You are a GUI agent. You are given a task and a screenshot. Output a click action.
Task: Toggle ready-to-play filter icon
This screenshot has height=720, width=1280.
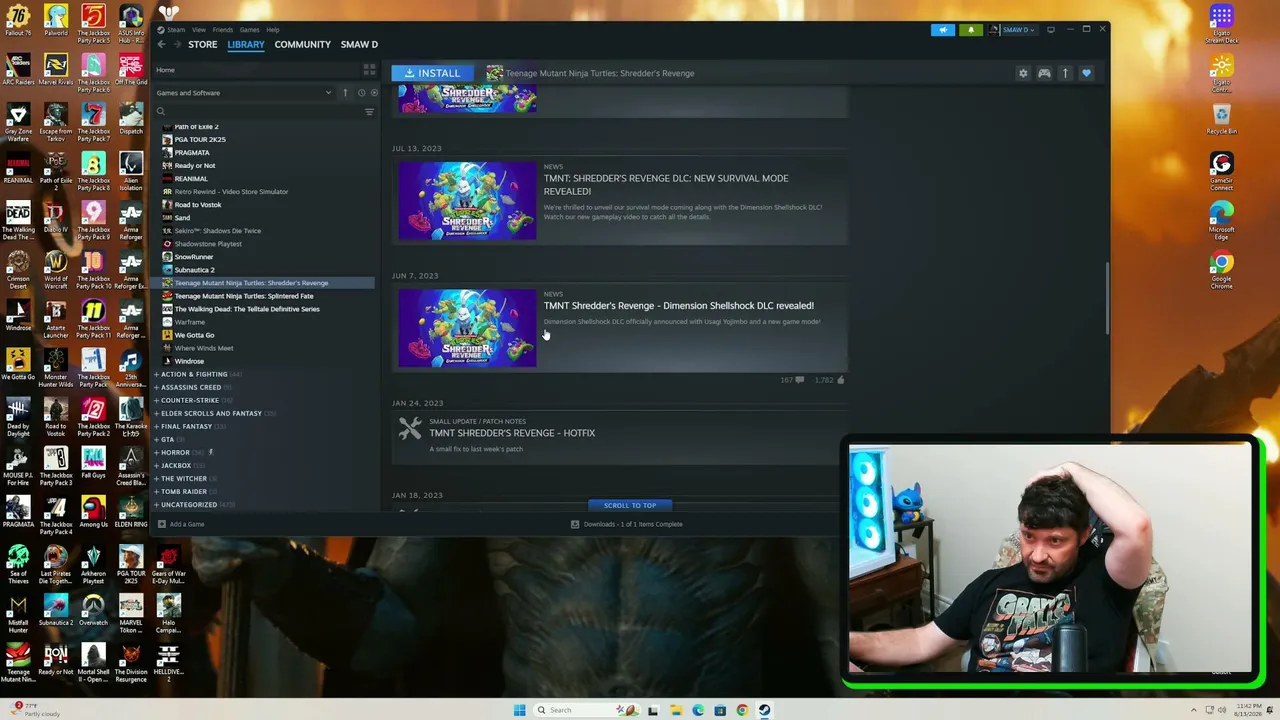(374, 93)
